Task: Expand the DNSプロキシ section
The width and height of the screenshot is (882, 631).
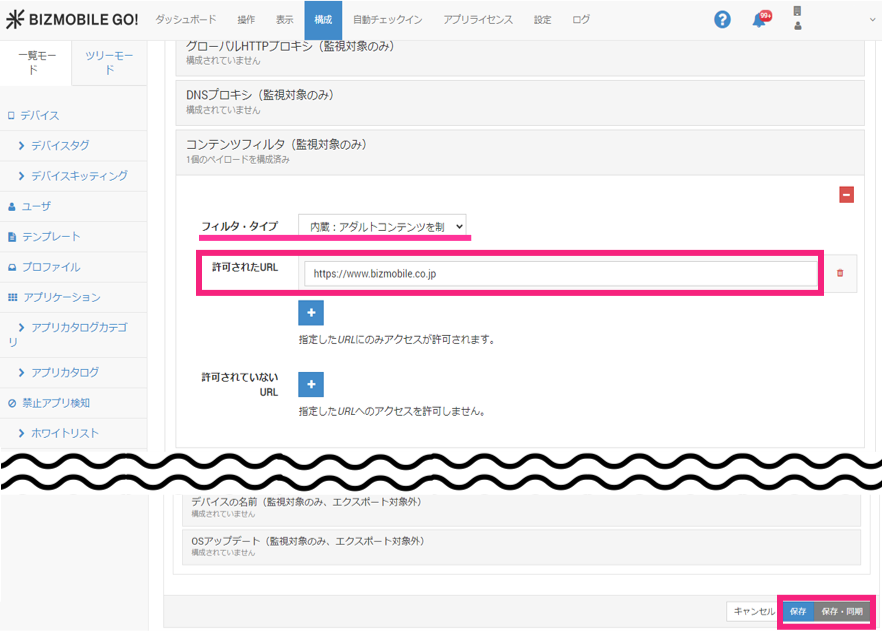Action: (x=519, y=101)
